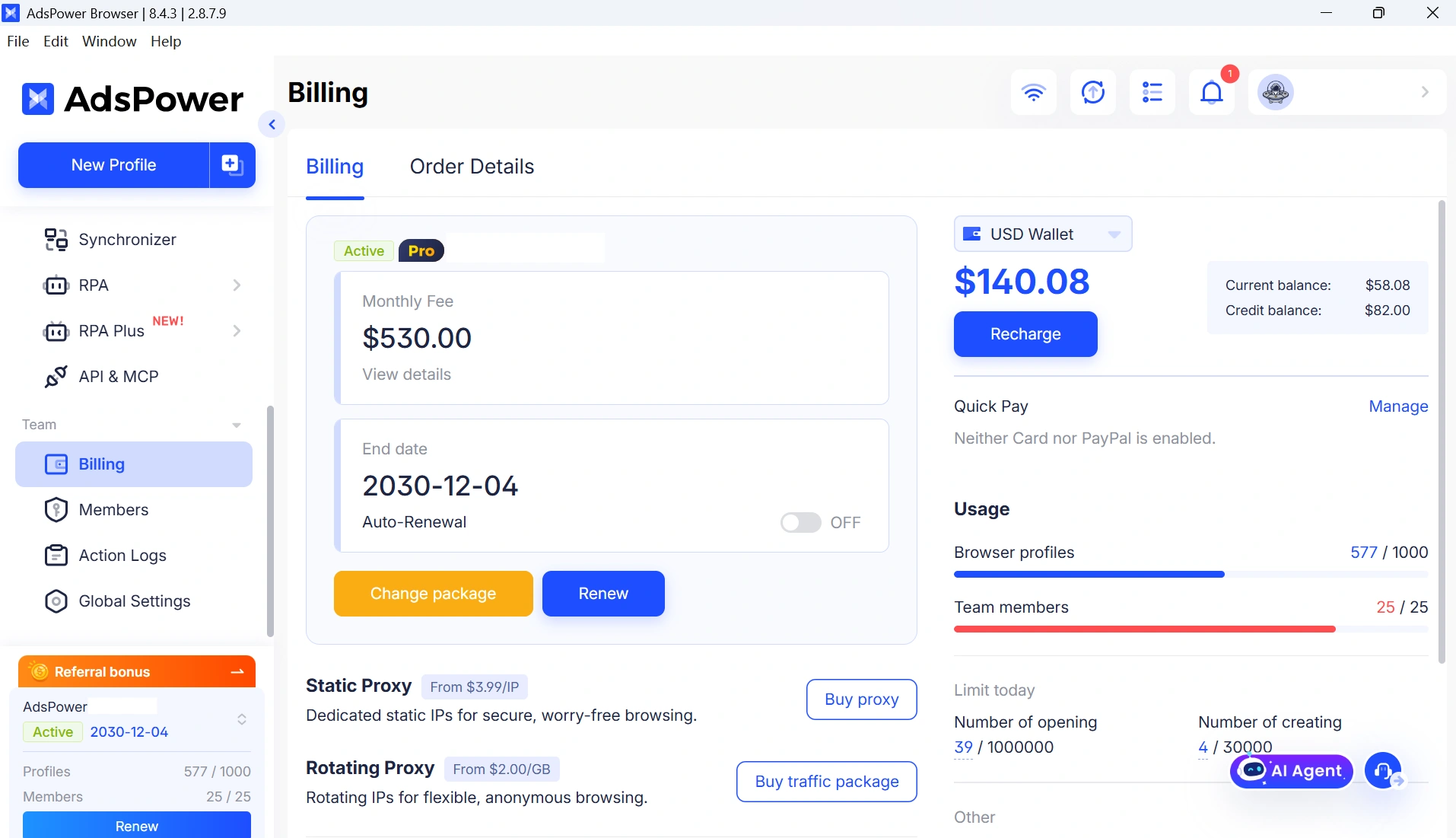The image size is (1456, 838).
Task: Click the Active status badge on plan card
Action: (364, 250)
